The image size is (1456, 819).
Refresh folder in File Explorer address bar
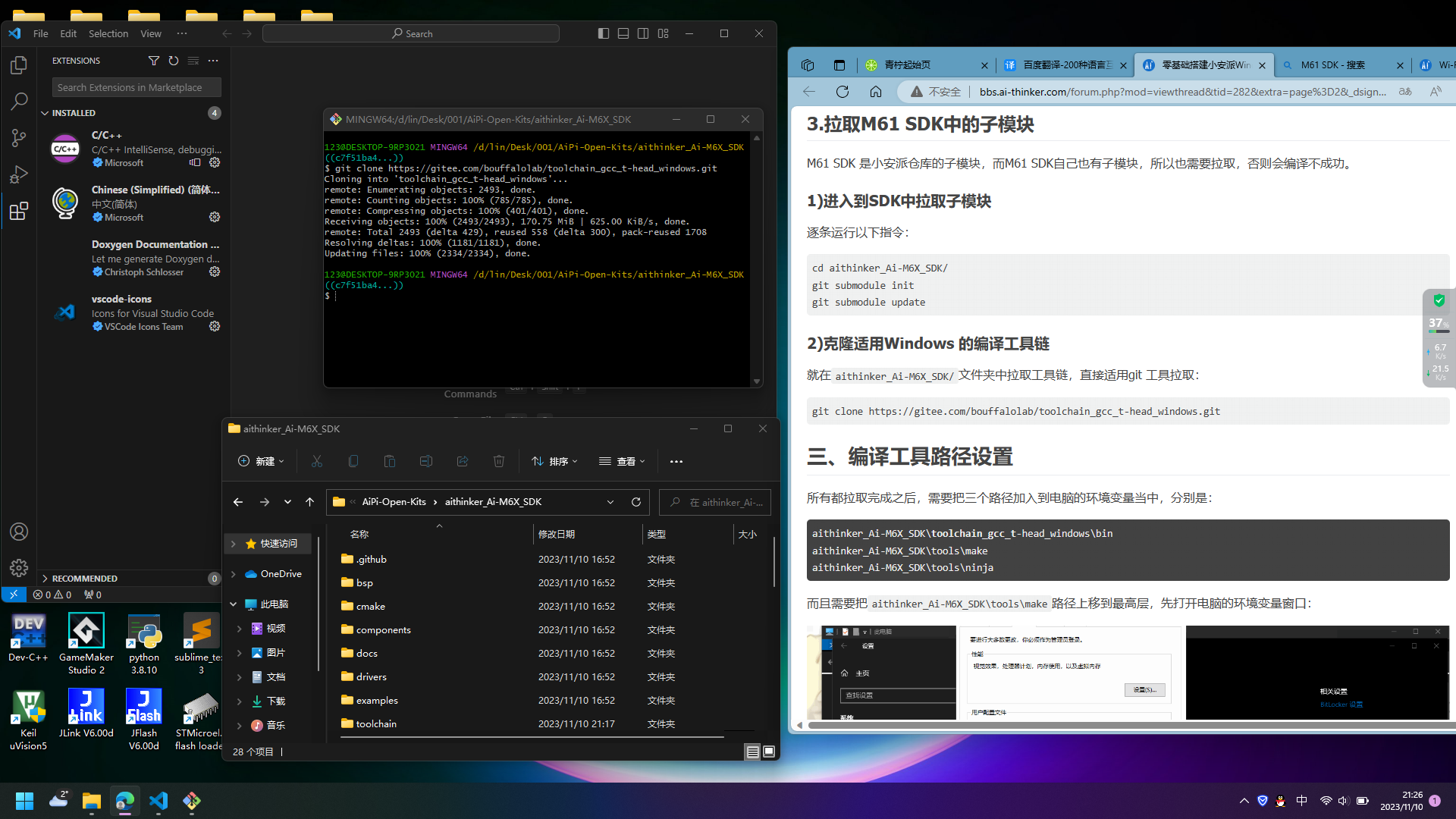(x=636, y=502)
